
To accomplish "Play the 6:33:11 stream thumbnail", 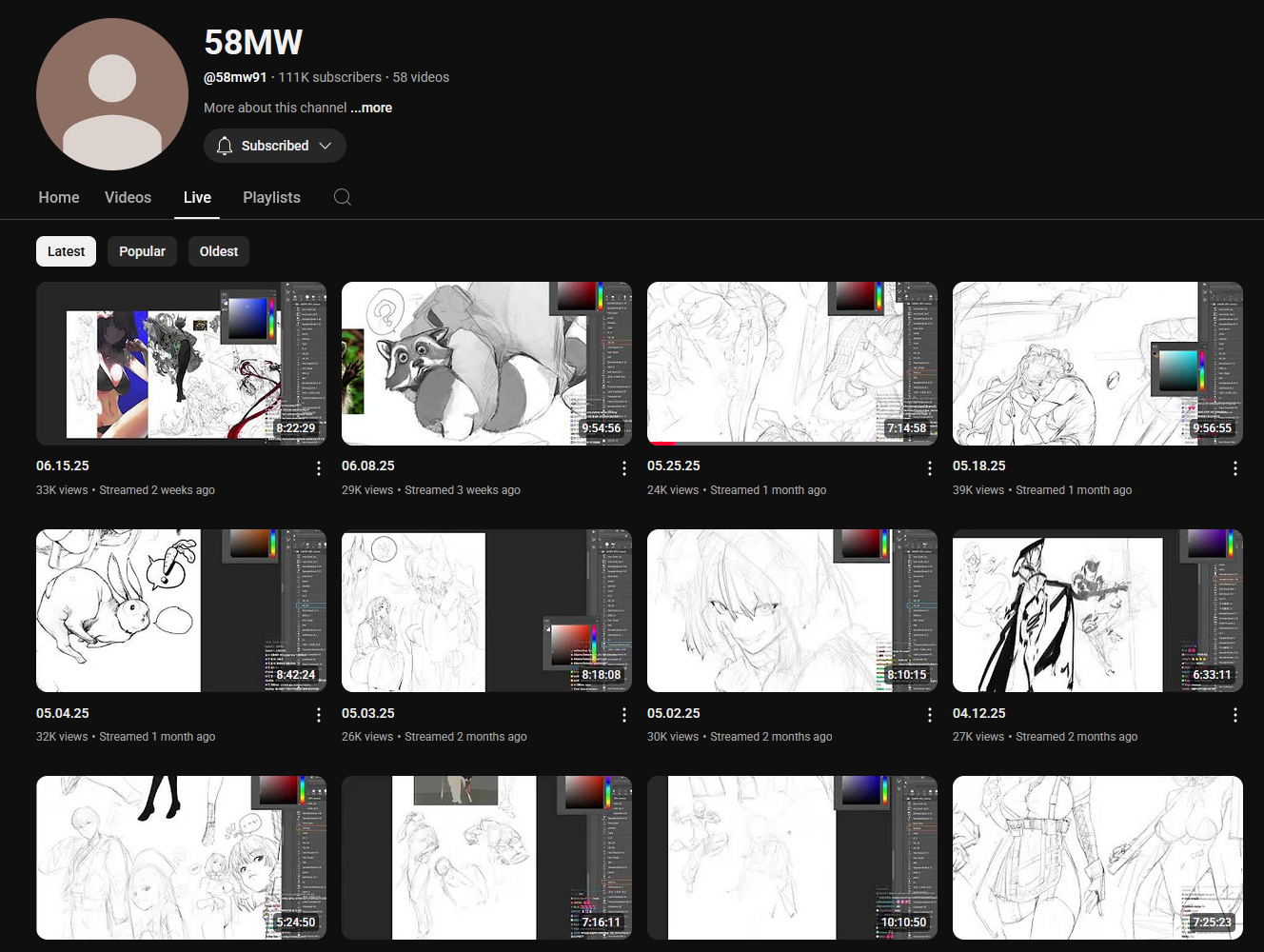I will pyautogui.click(x=1097, y=610).
